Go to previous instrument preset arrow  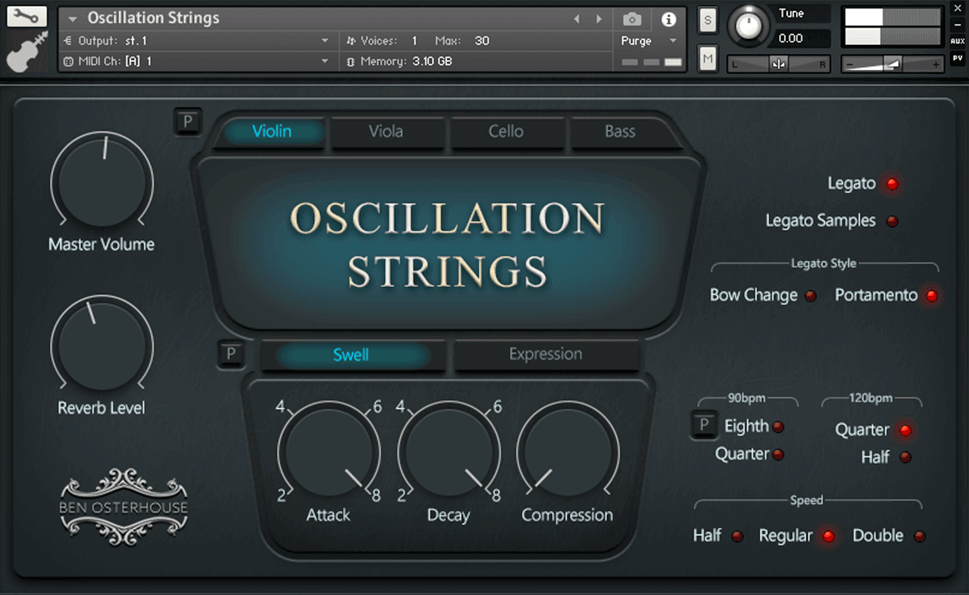pyautogui.click(x=577, y=19)
